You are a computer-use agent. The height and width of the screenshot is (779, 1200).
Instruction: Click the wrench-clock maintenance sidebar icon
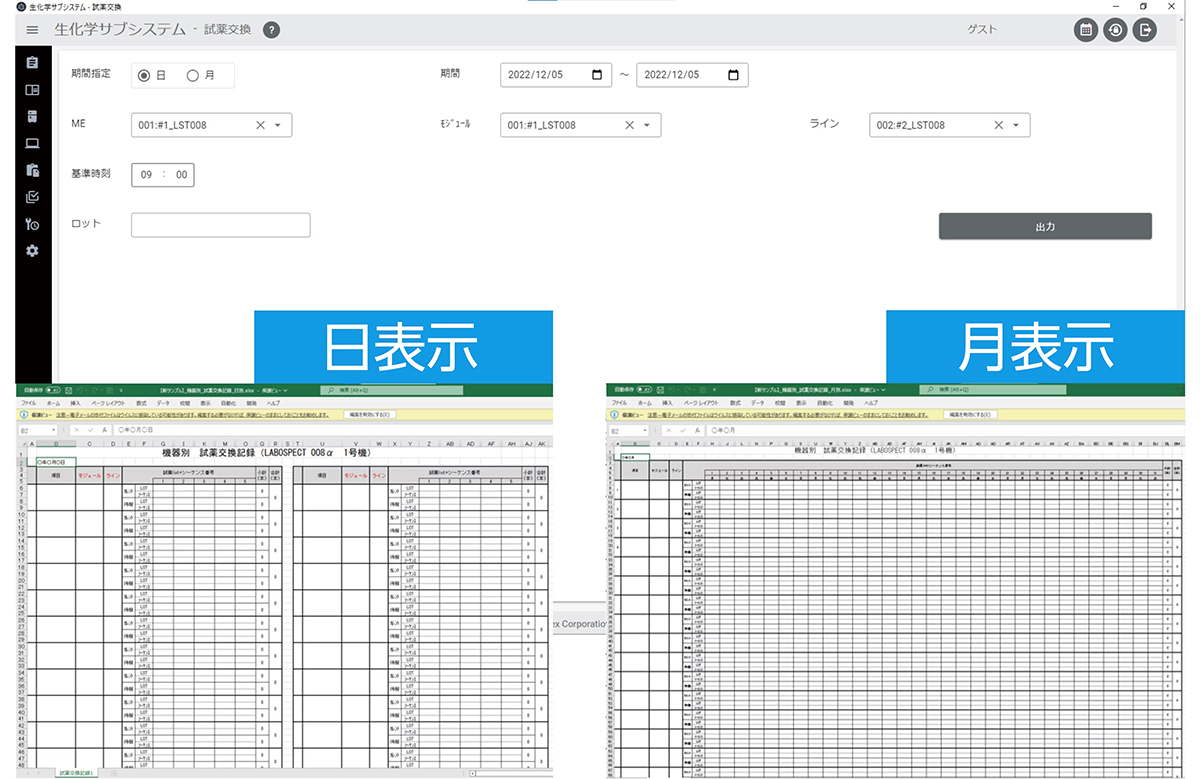pos(32,224)
